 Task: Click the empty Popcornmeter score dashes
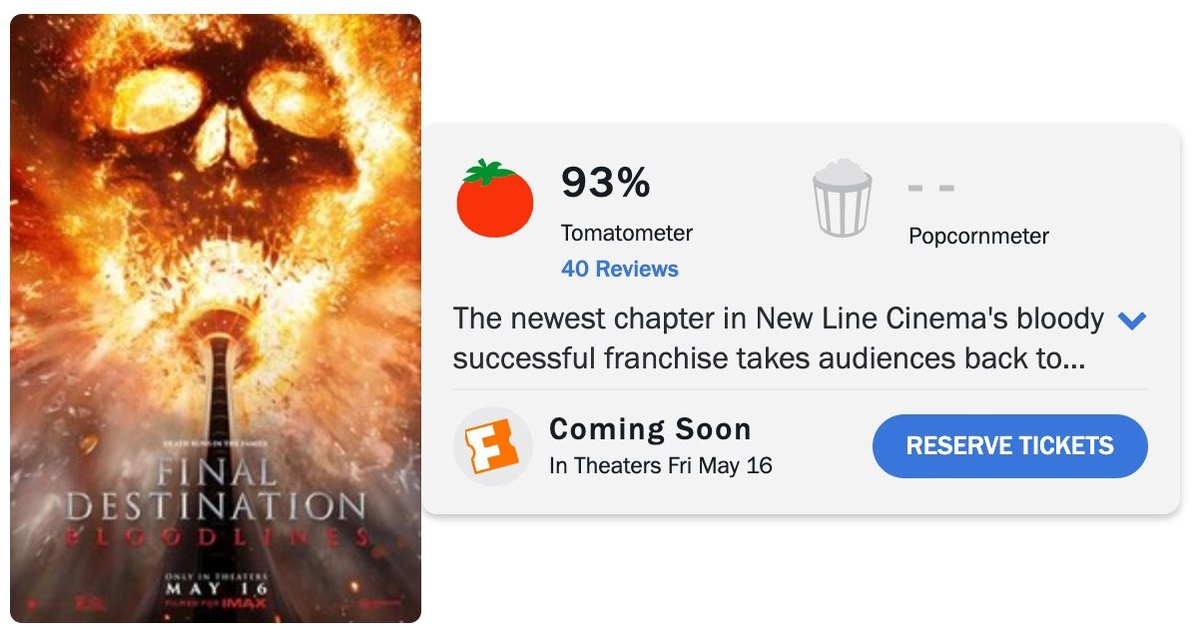click(931, 187)
